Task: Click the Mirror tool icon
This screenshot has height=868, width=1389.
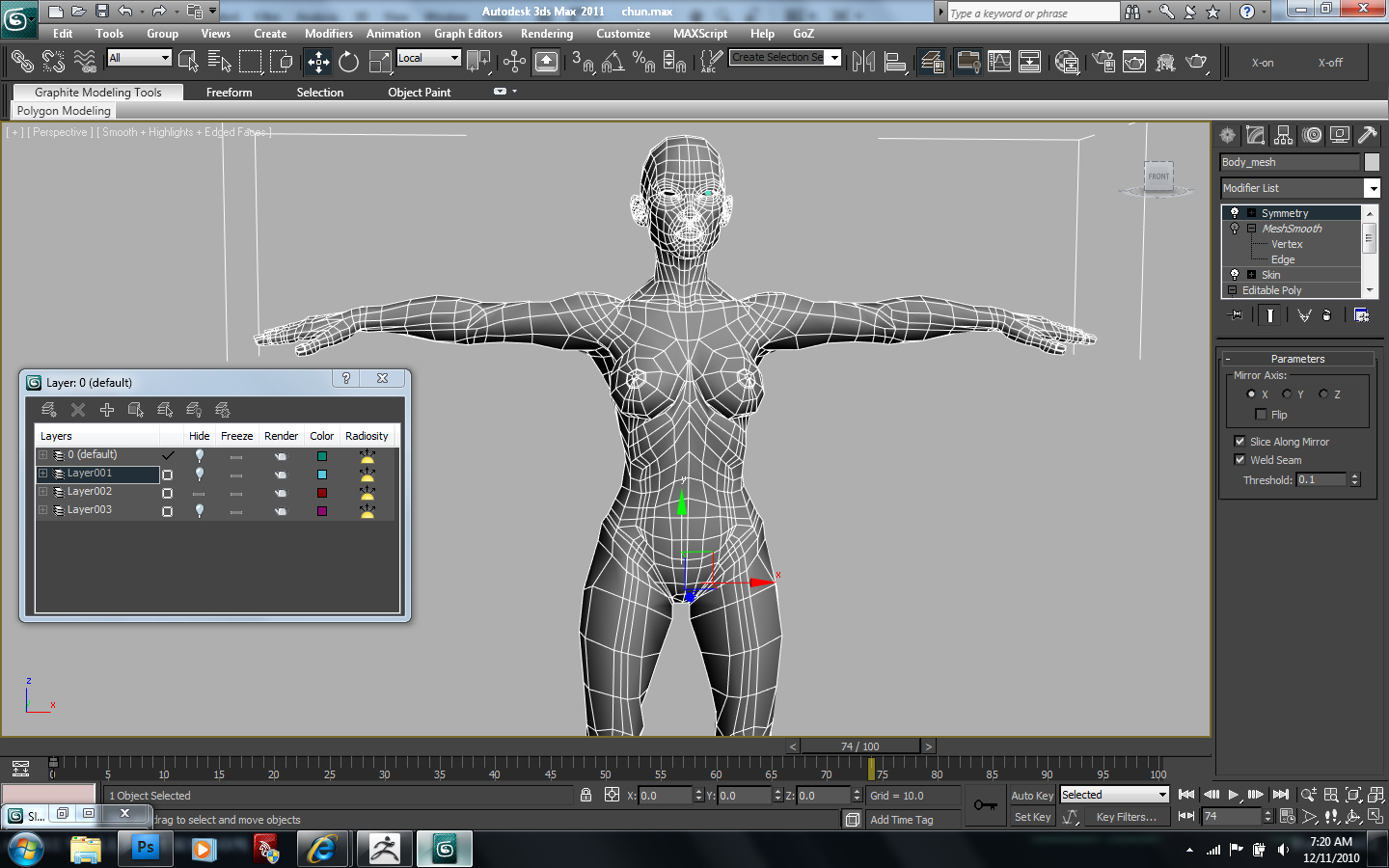Action: pos(864,62)
